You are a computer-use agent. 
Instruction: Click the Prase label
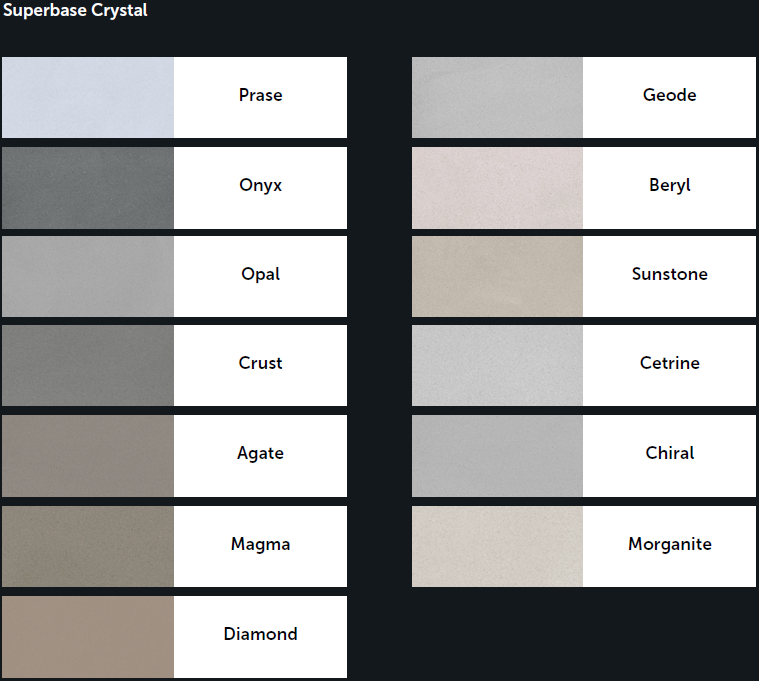pyautogui.click(x=260, y=96)
